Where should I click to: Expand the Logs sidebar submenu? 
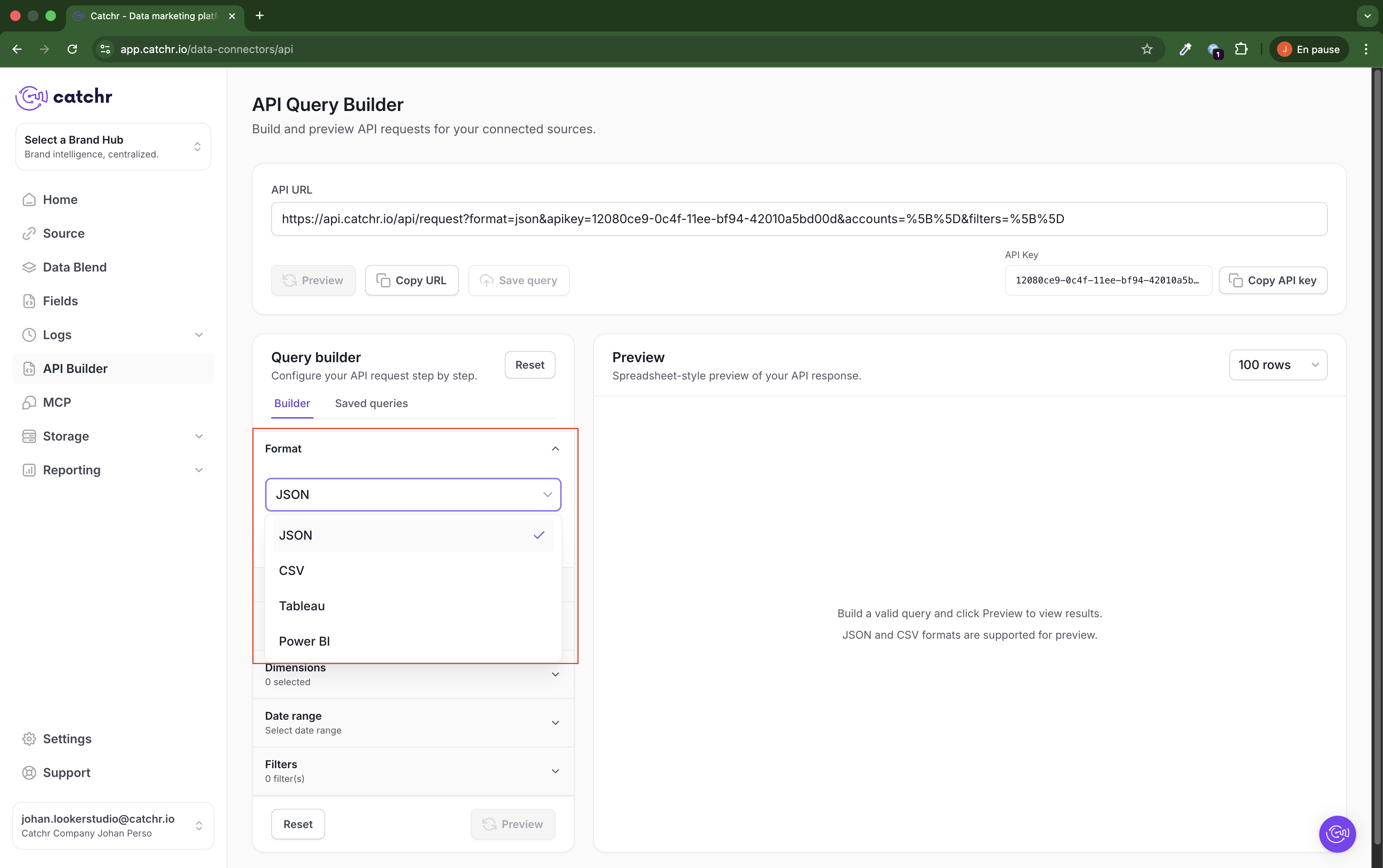[199, 335]
